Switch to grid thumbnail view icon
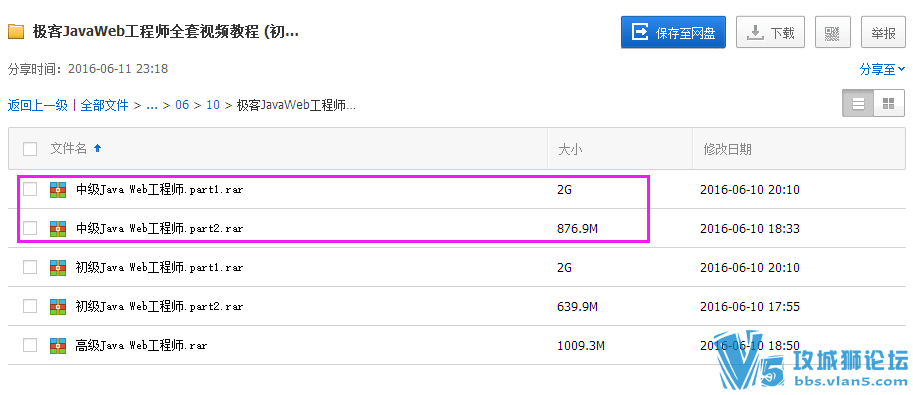This screenshot has height=395, width=913. 889,104
